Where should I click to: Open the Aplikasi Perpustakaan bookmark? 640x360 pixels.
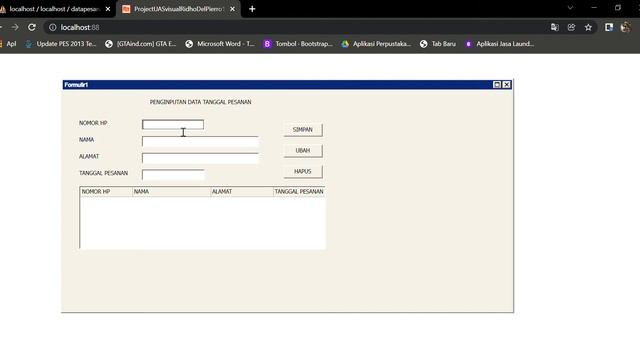coord(376,44)
